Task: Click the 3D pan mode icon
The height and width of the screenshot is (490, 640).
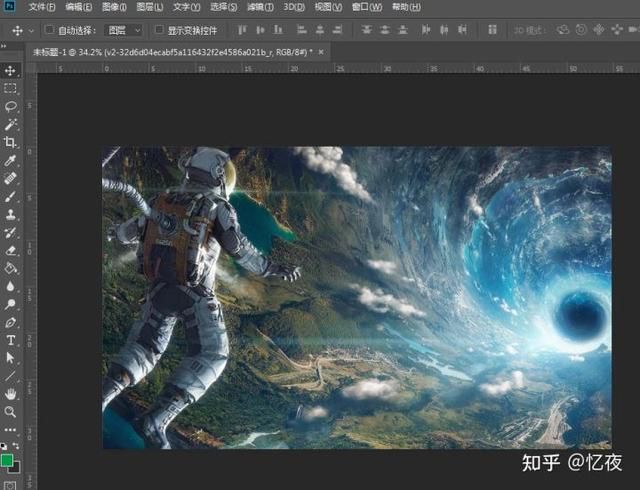Action: [x=599, y=30]
